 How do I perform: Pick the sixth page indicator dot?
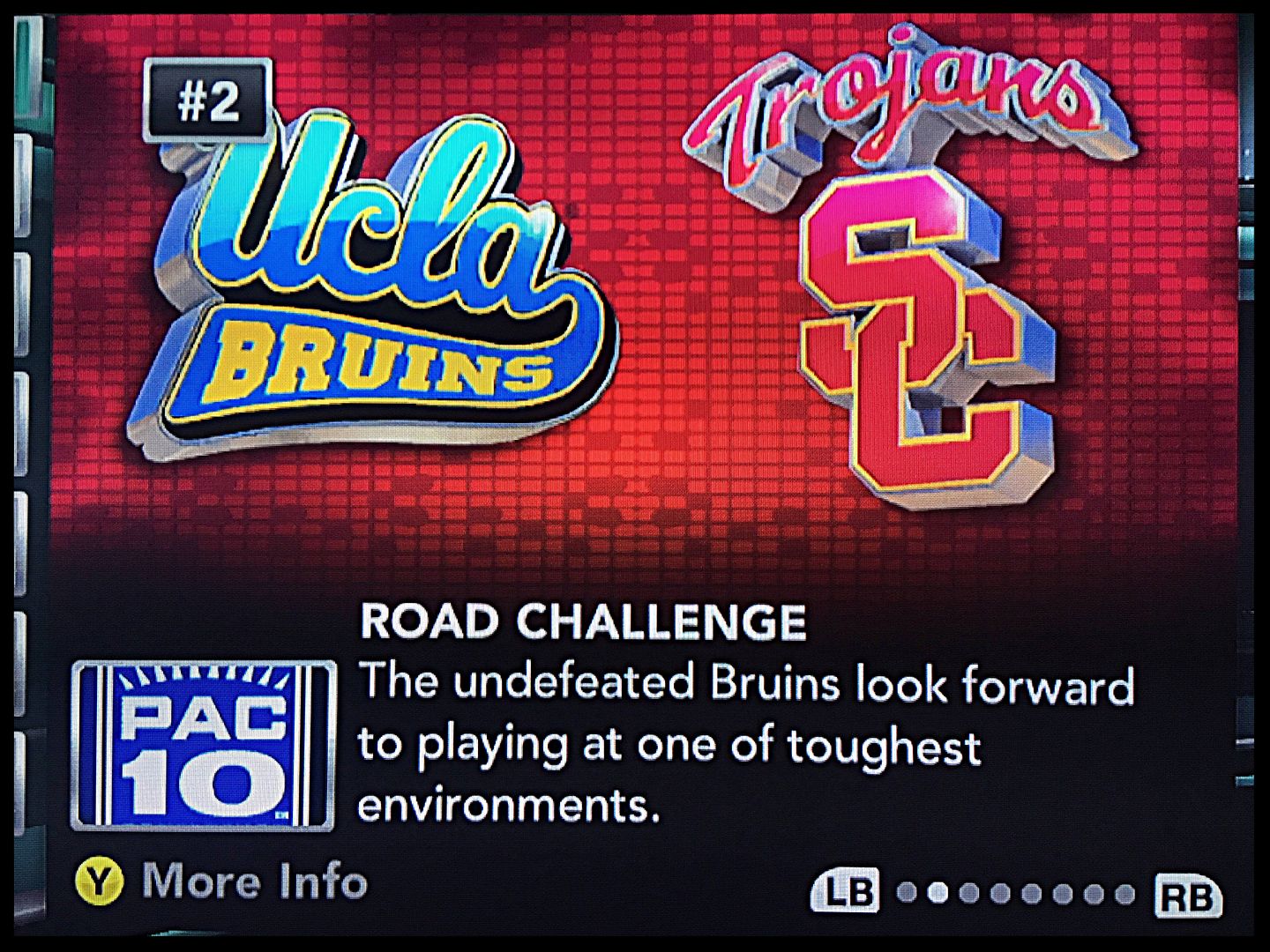(x=1063, y=894)
